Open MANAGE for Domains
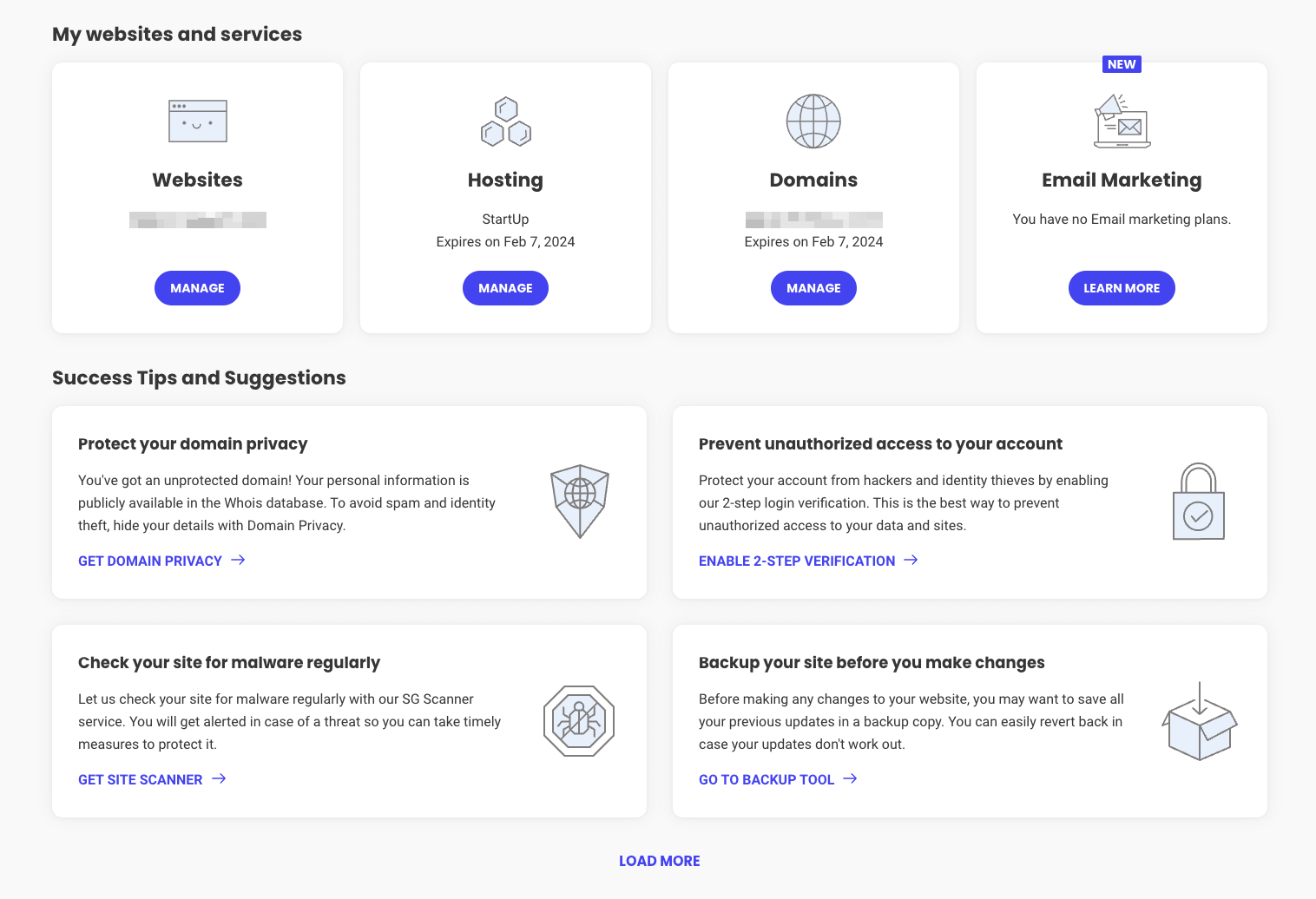 click(x=813, y=287)
